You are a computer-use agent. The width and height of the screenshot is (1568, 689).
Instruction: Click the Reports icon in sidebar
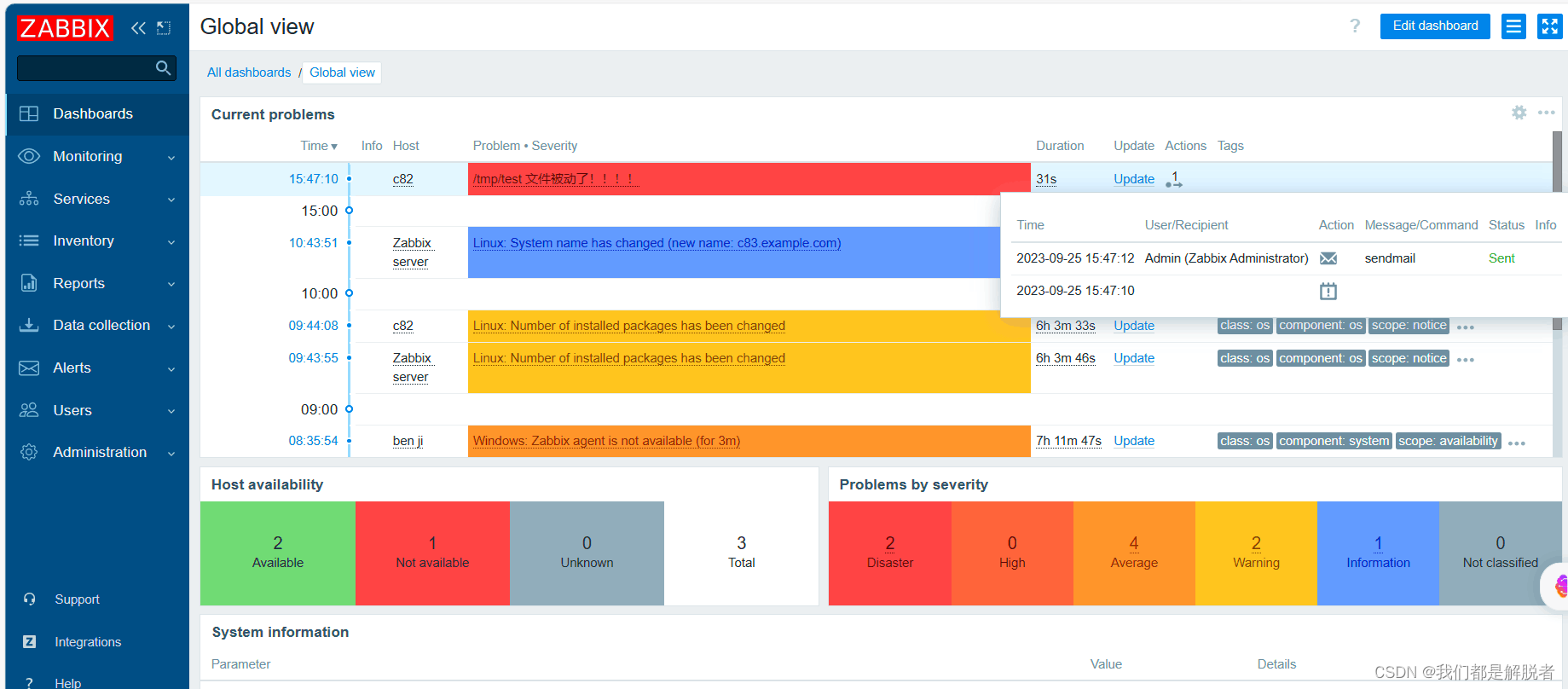pyautogui.click(x=29, y=283)
